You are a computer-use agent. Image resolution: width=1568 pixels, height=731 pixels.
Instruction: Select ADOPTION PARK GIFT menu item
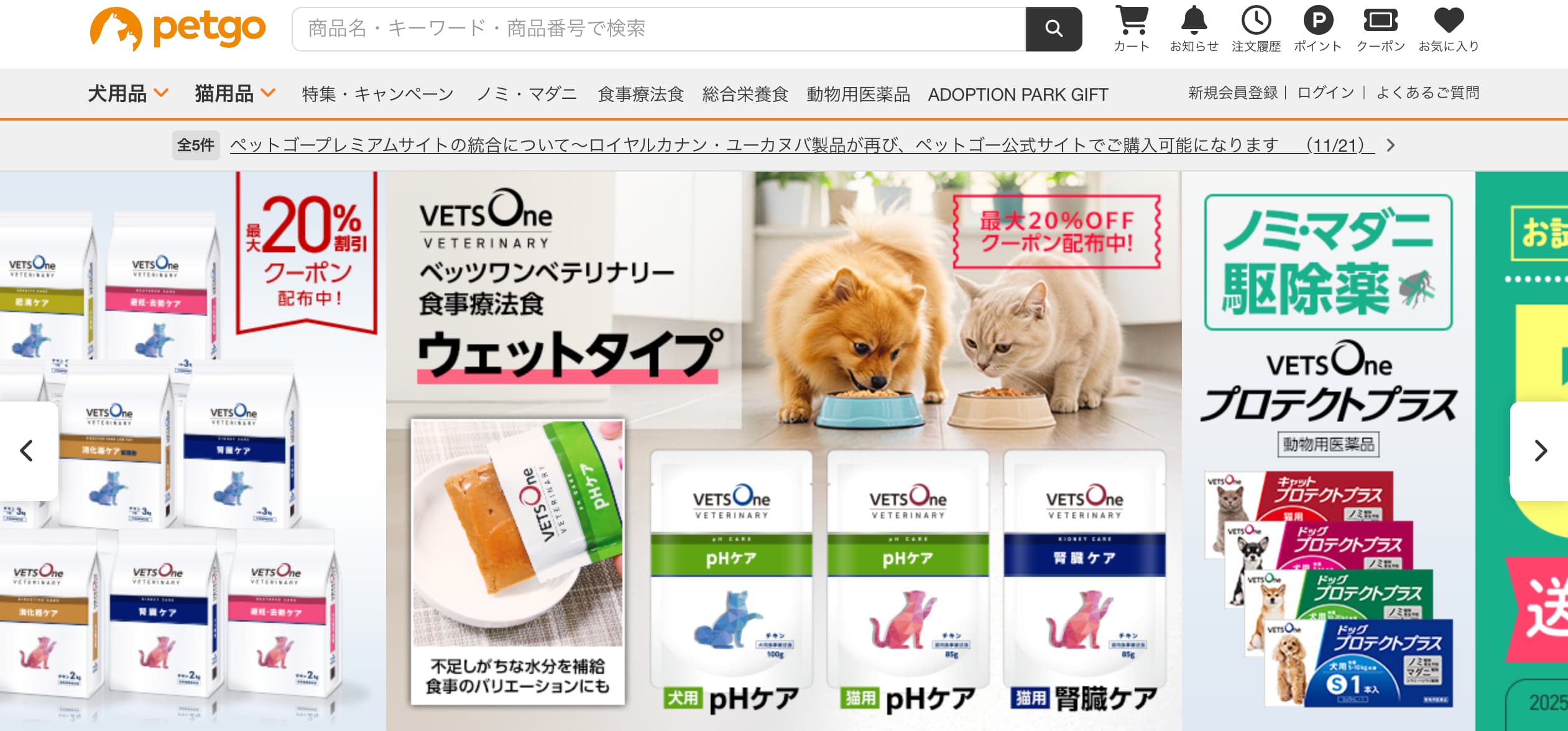click(x=1018, y=94)
